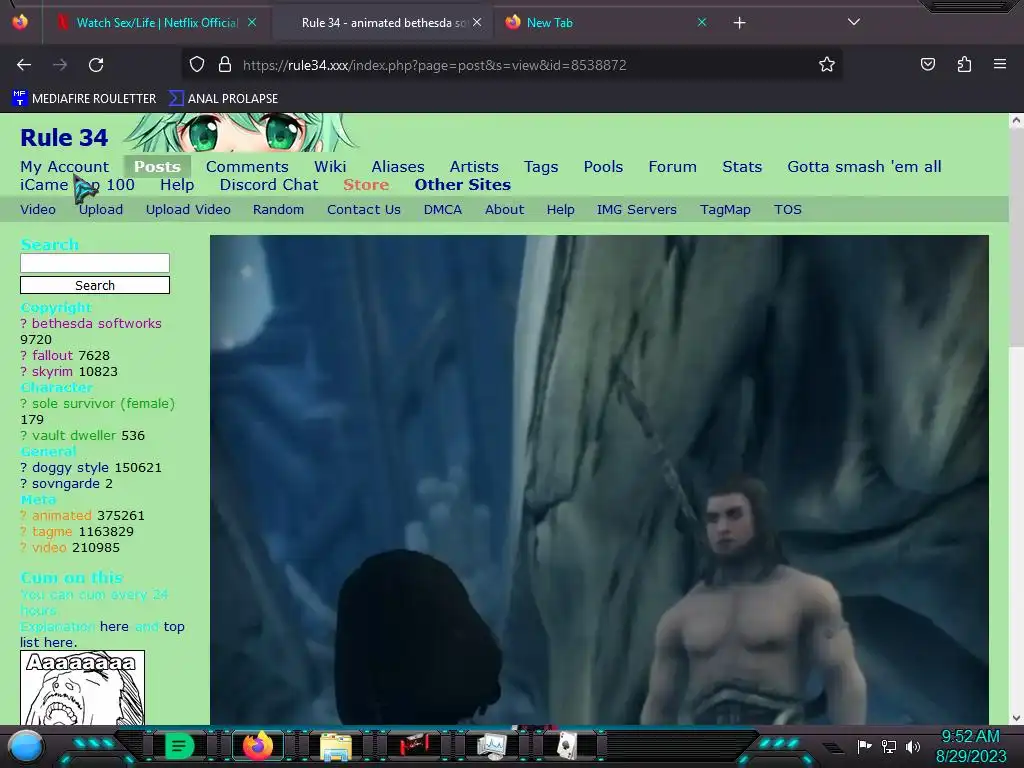
Task: Open network status tray icon
Action: (889, 746)
